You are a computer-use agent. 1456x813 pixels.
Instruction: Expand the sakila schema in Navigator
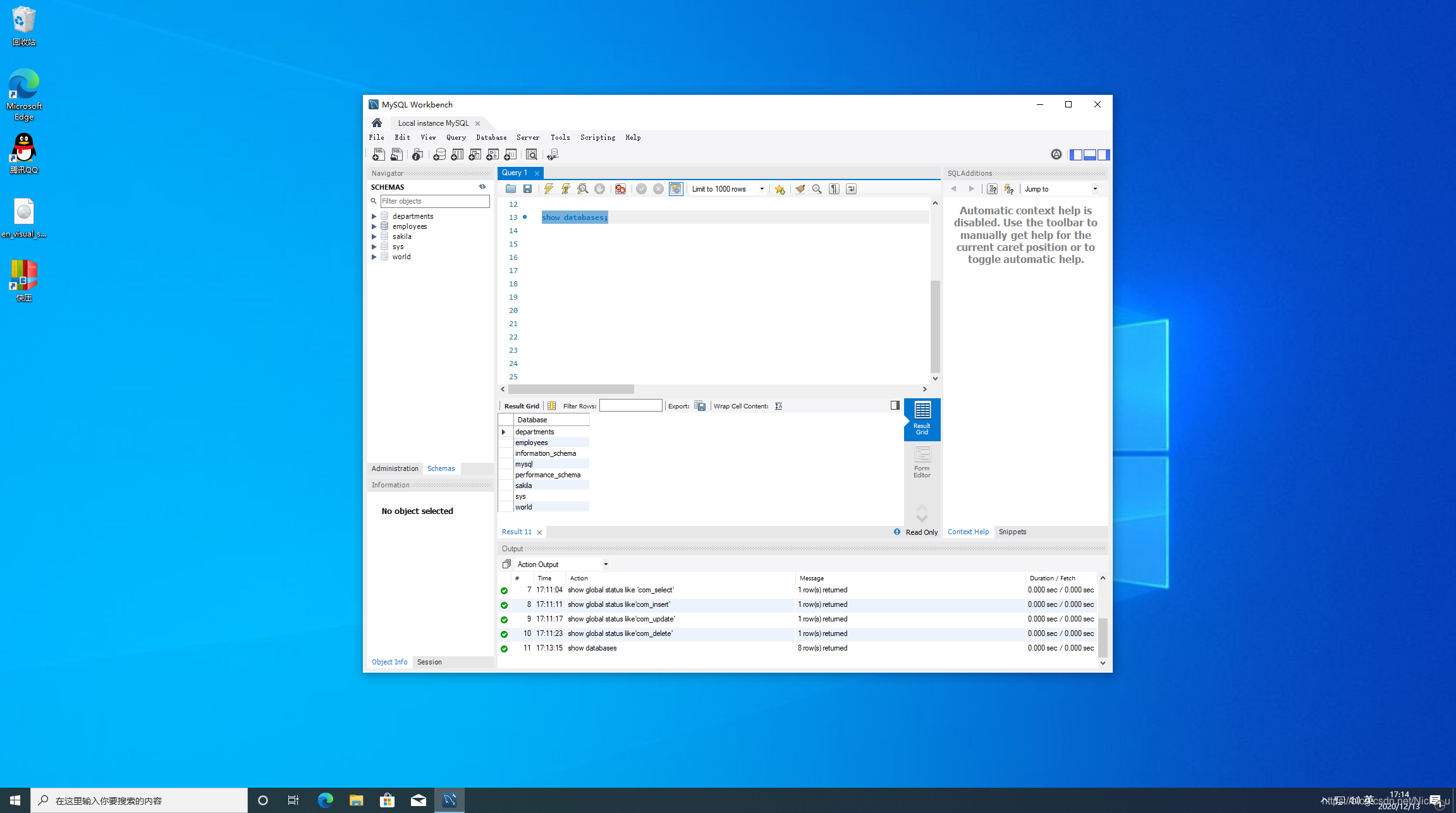tap(374, 236)
